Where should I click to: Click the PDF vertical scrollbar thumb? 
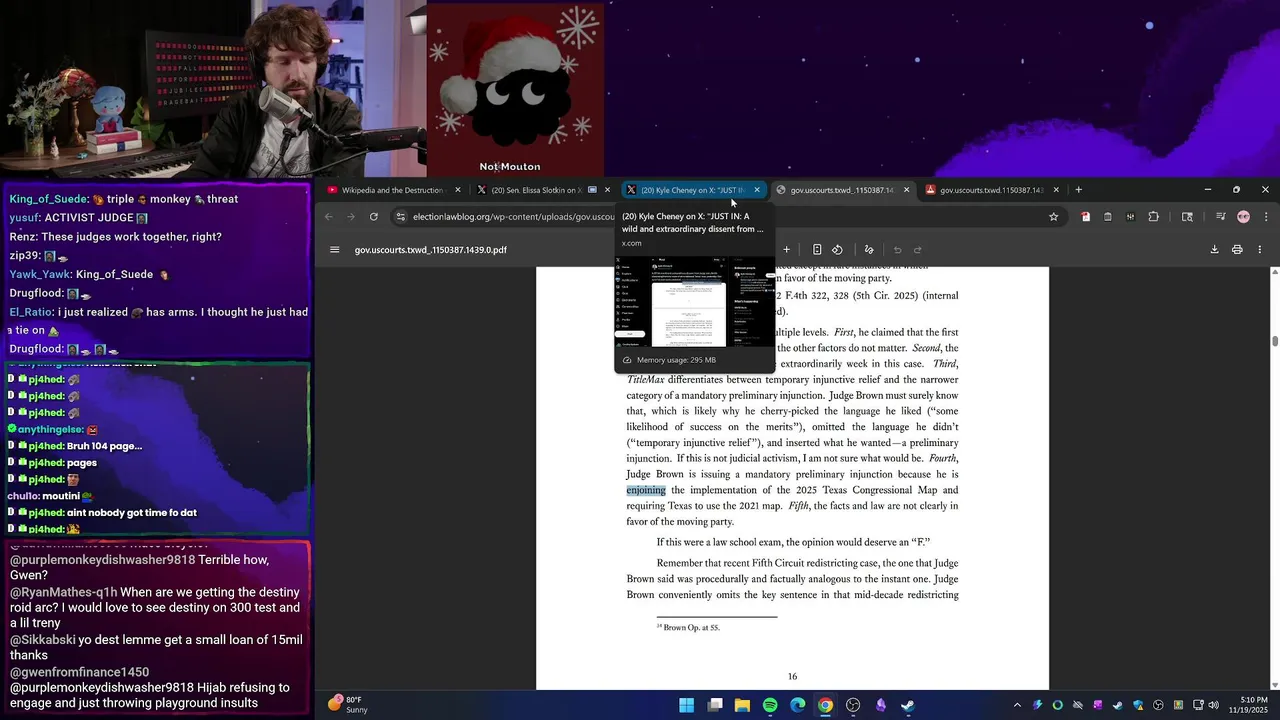coord(1275,341)
